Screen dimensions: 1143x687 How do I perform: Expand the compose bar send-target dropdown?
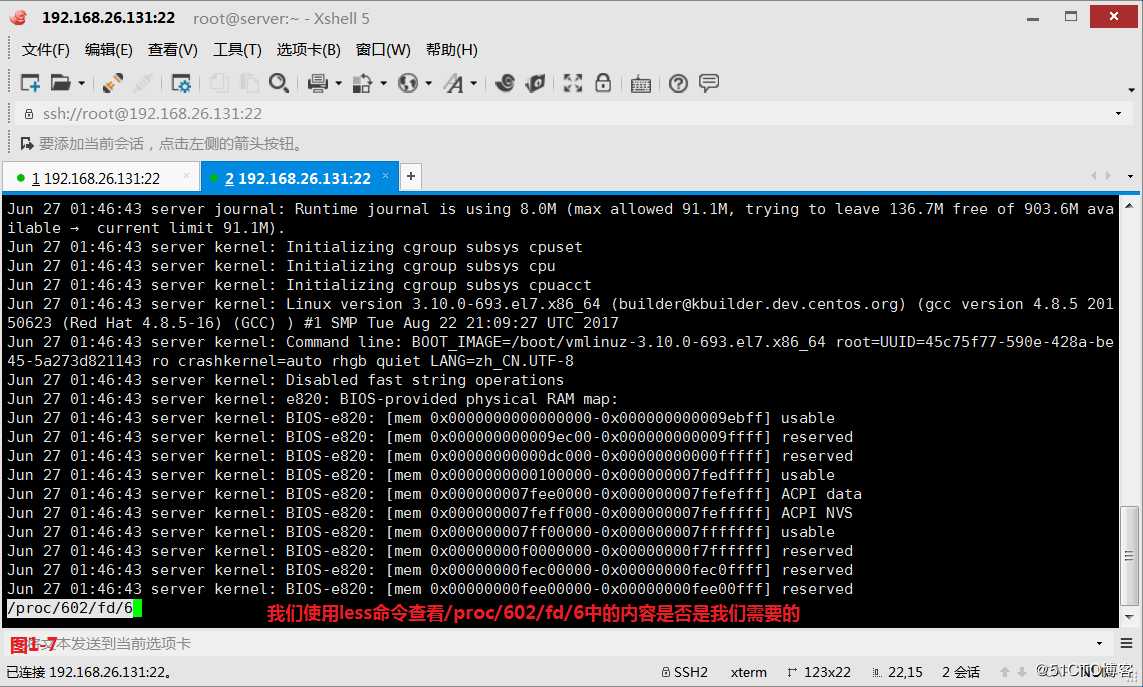pyautogui.click(x=1099, y=643)
